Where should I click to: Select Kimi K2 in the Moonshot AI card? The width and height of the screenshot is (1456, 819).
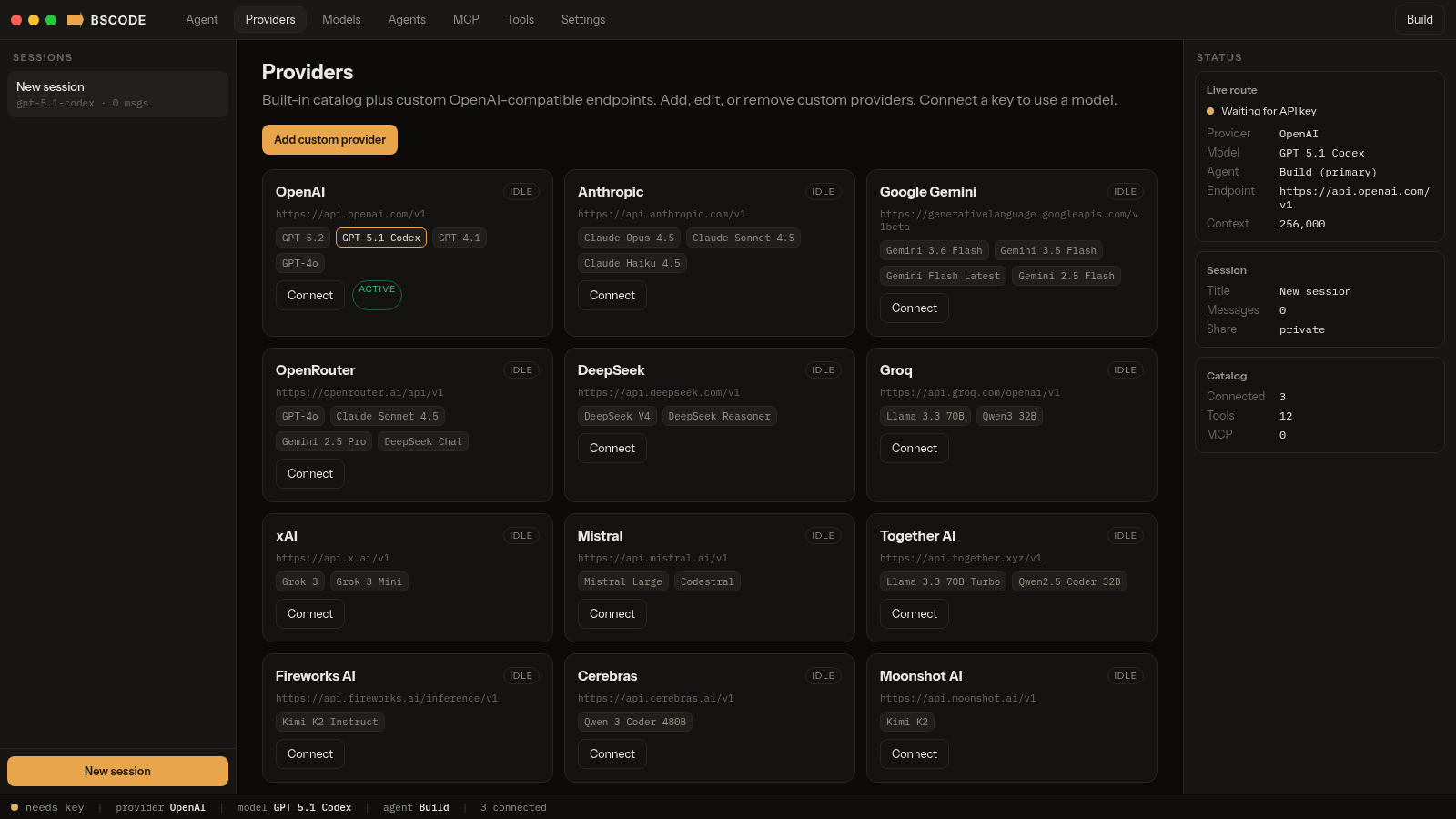point(907,722)
